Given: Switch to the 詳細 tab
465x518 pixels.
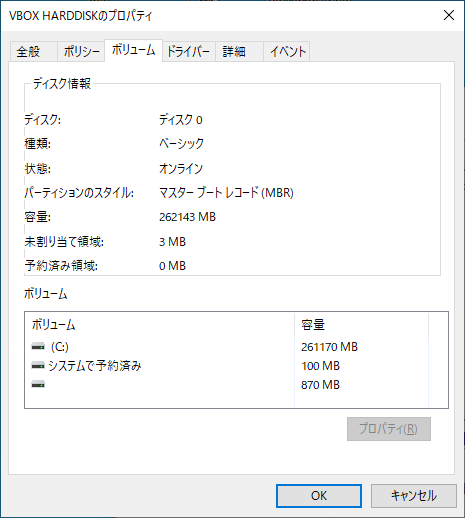Looking at the screenshot, I should pyautogui.click(x=239, y=51).
